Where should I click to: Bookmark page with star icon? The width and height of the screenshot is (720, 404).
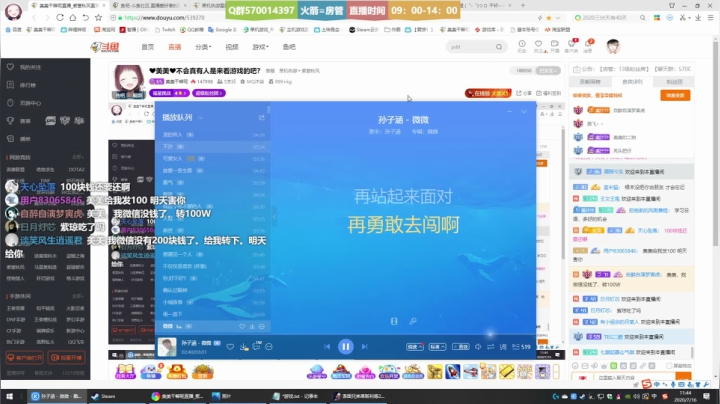(98, 17)
